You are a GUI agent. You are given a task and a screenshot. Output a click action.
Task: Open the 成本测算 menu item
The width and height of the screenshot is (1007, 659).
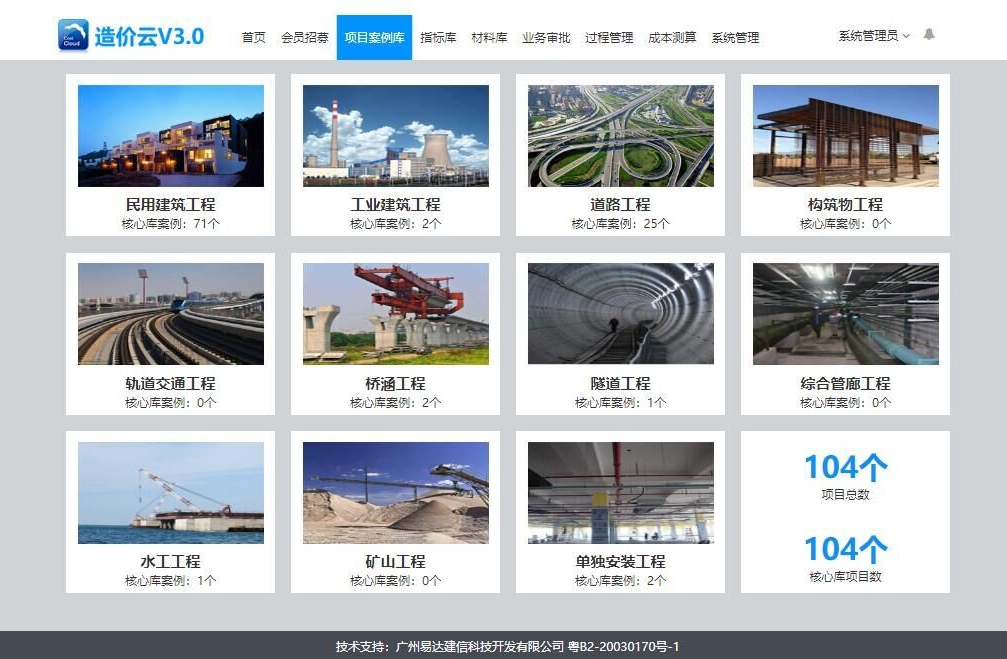tap(672, 37)
